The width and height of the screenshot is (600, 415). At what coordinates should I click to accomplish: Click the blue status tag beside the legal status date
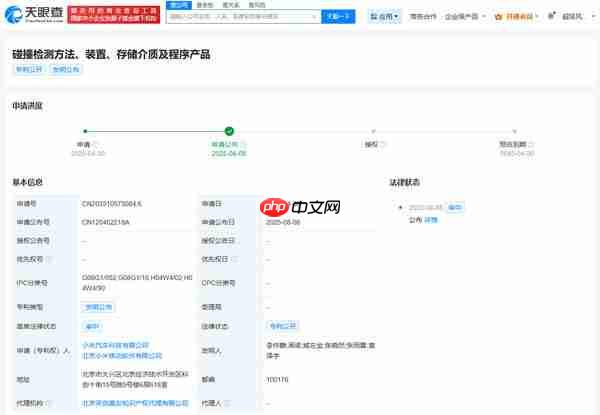pyautogui.click(x=455, y=207)
